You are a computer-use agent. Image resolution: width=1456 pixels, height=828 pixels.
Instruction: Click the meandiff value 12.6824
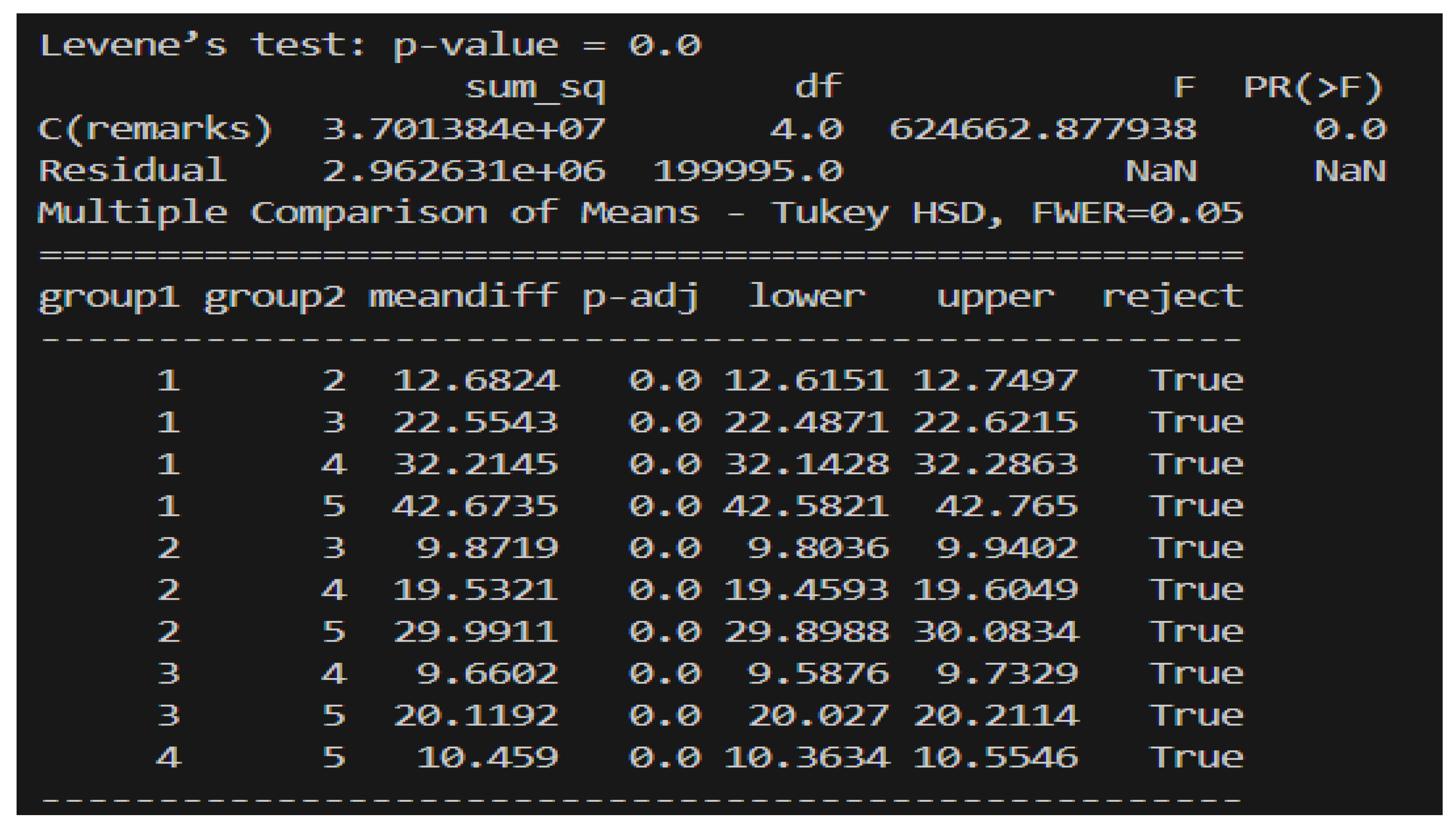(x=476, y=380)
